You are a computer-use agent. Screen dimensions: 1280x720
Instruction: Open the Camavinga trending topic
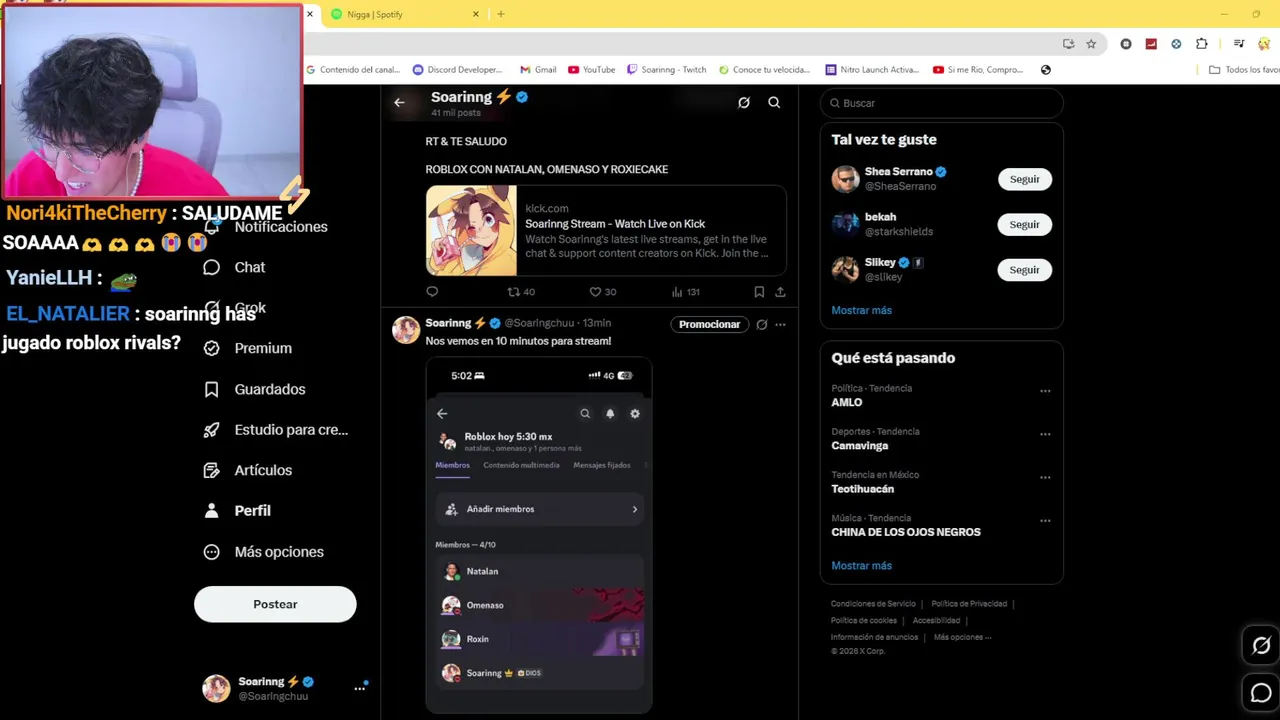point(860,446)
